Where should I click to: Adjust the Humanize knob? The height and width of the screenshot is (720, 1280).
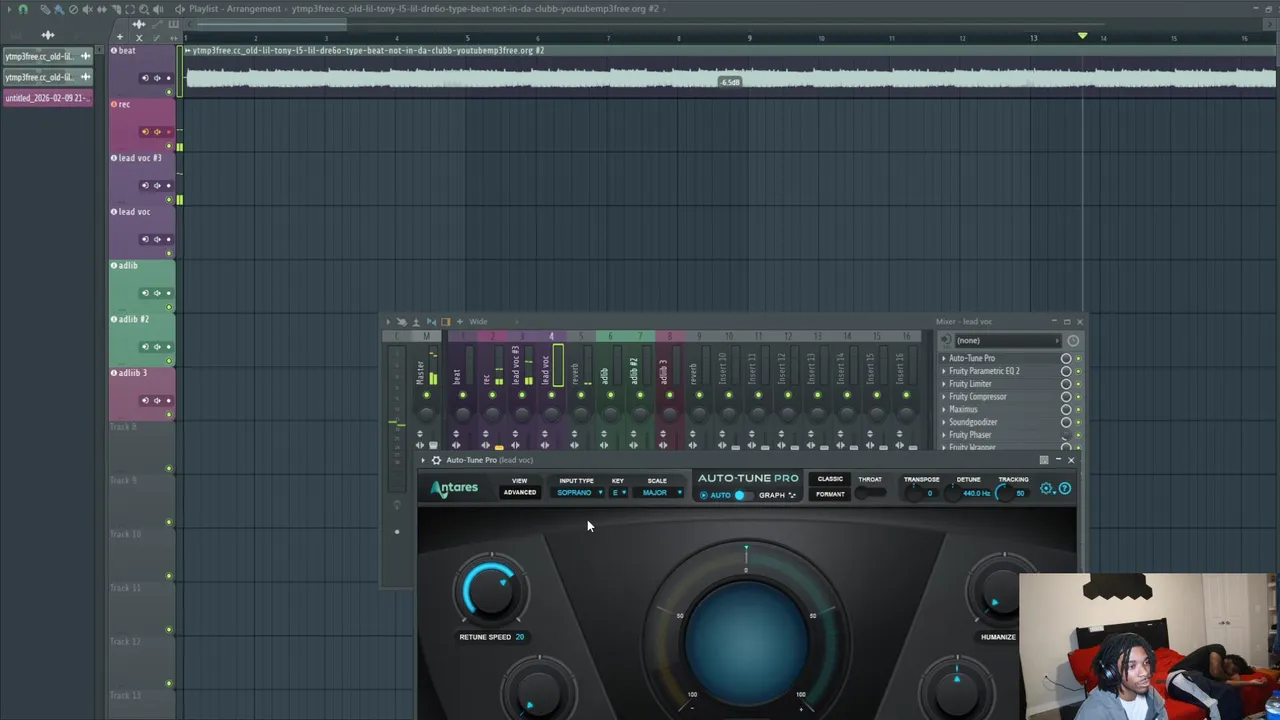click(1000, 590)
